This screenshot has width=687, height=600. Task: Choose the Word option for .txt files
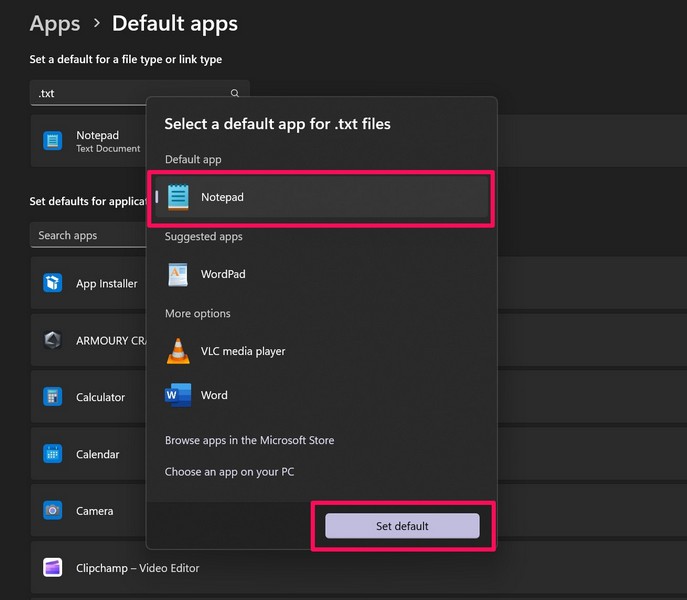[214, 395]
